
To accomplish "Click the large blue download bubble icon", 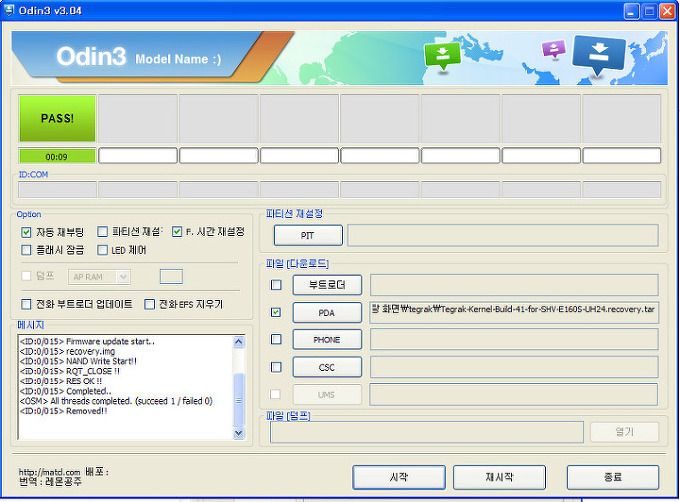I will point(598,55).
